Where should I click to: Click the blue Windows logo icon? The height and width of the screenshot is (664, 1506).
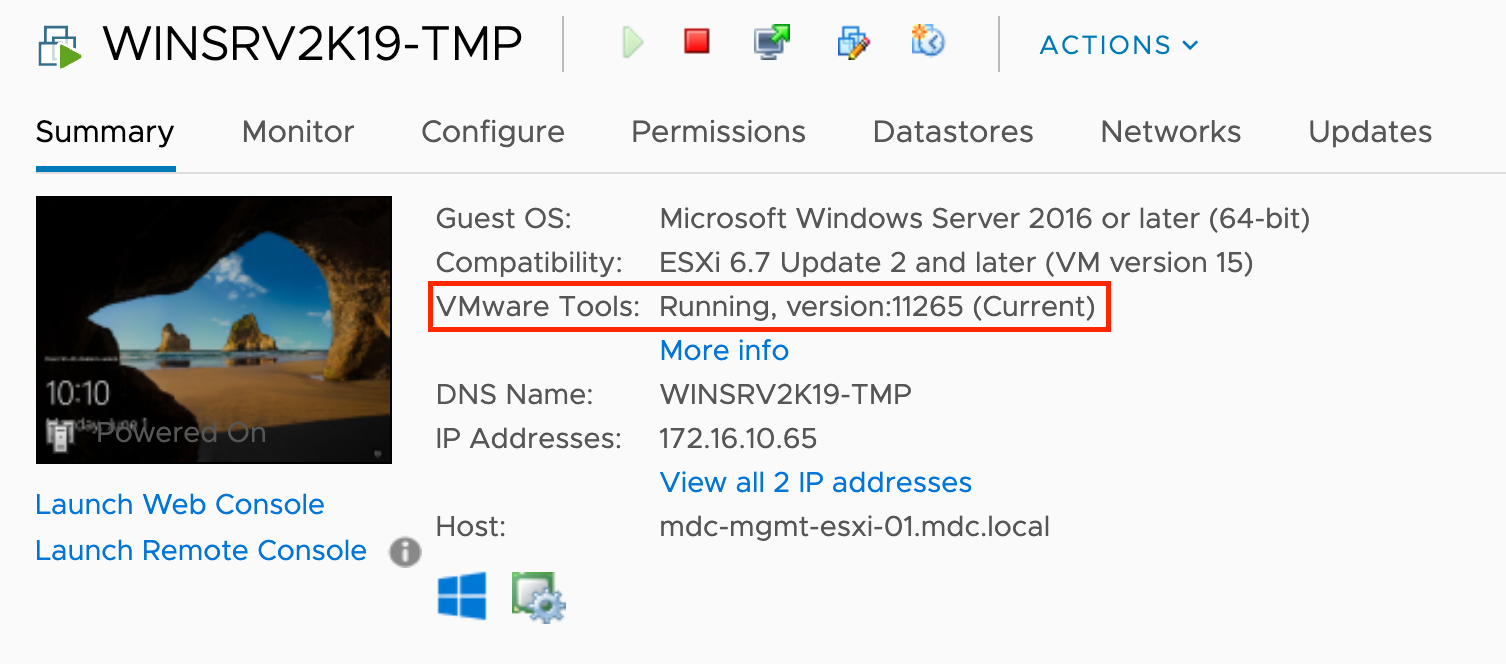[x=462, y=596]
